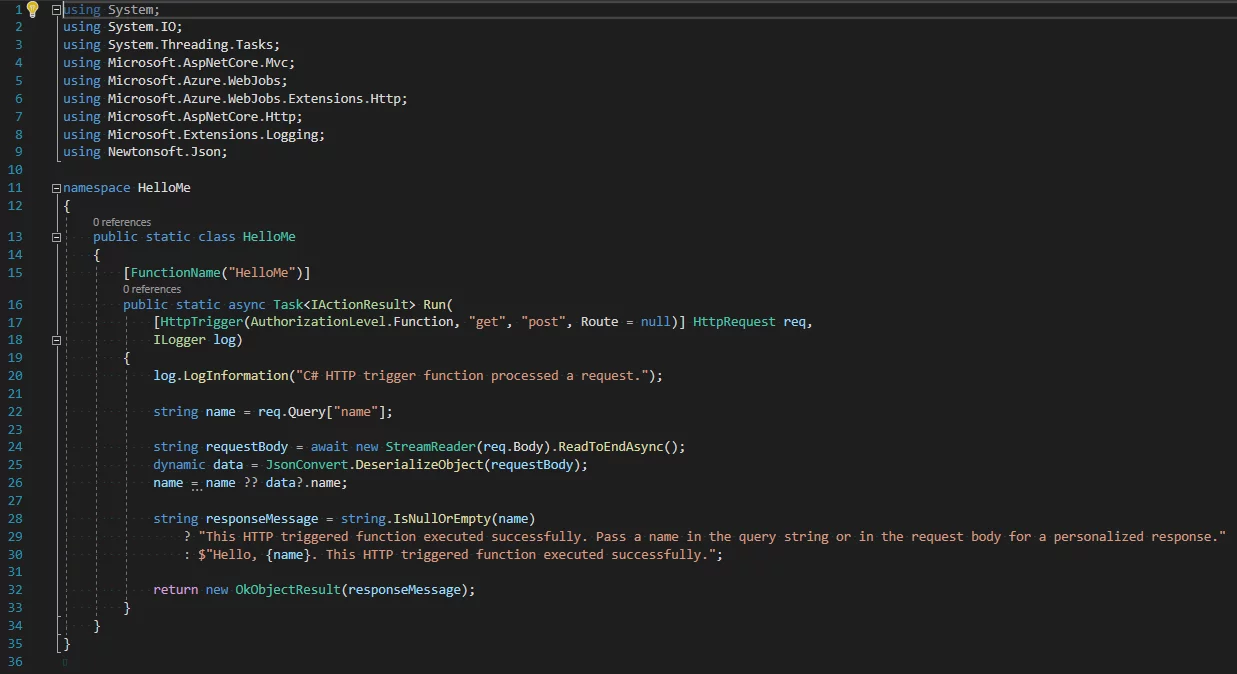Screen dimensions: 1237x674
Task: Click 'OkObjectResult' constructor call
Action: tap(288, 591)
